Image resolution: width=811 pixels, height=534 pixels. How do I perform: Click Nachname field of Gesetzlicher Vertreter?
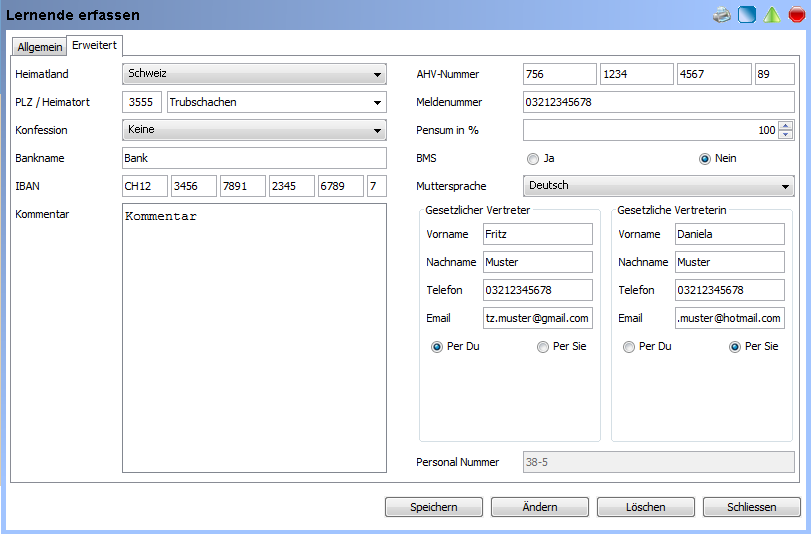click(x=538, y=262)
